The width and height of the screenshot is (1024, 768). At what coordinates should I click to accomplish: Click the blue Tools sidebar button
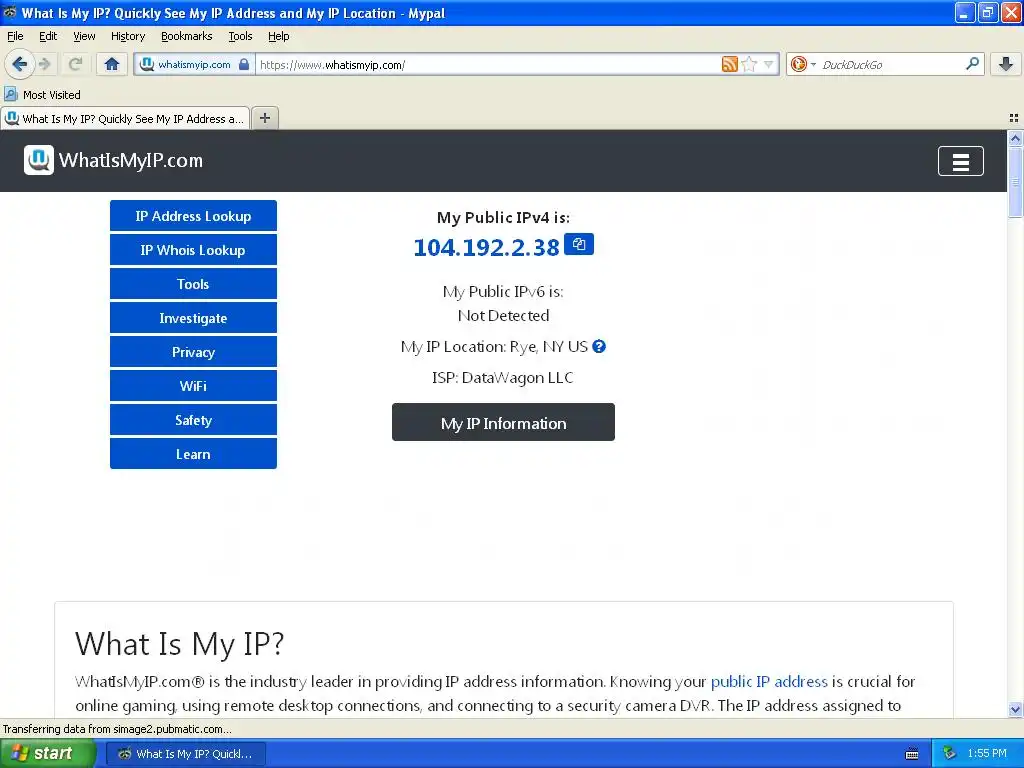[x=193, y=284]
